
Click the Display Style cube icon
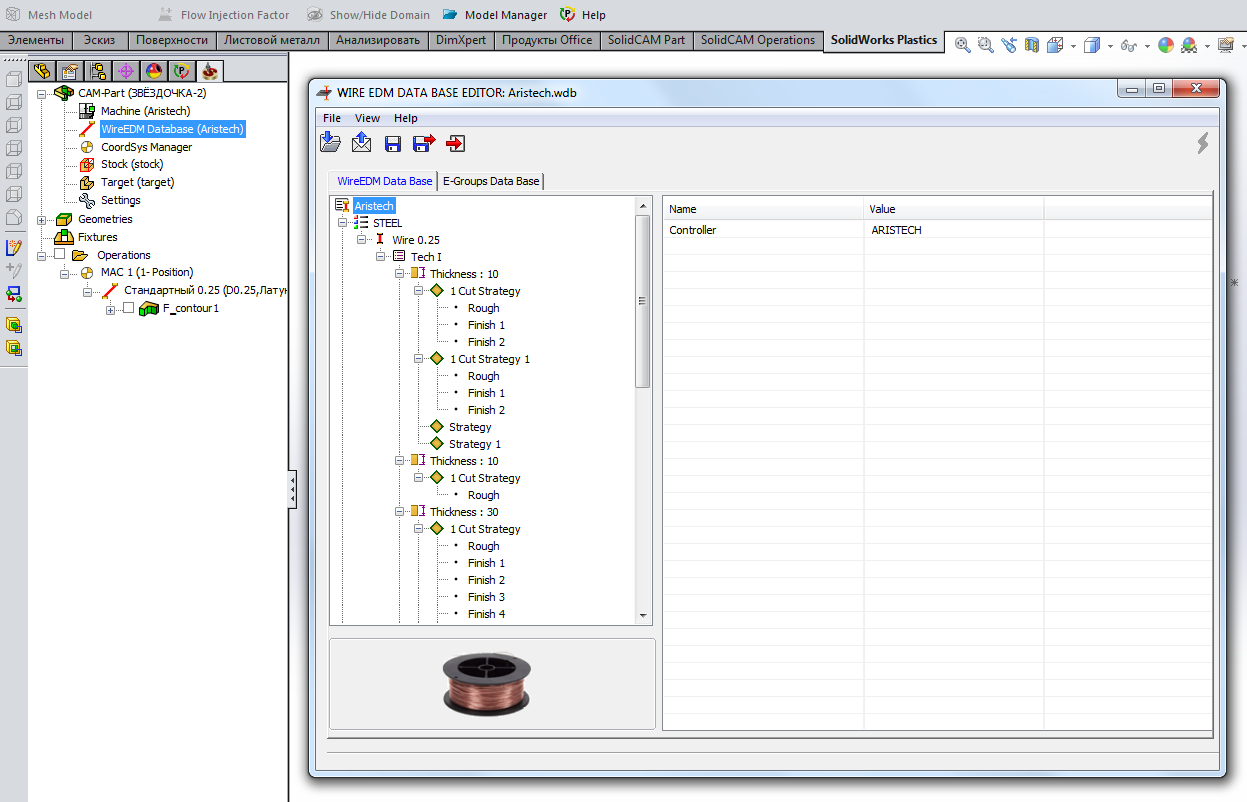coord(1092,45)
